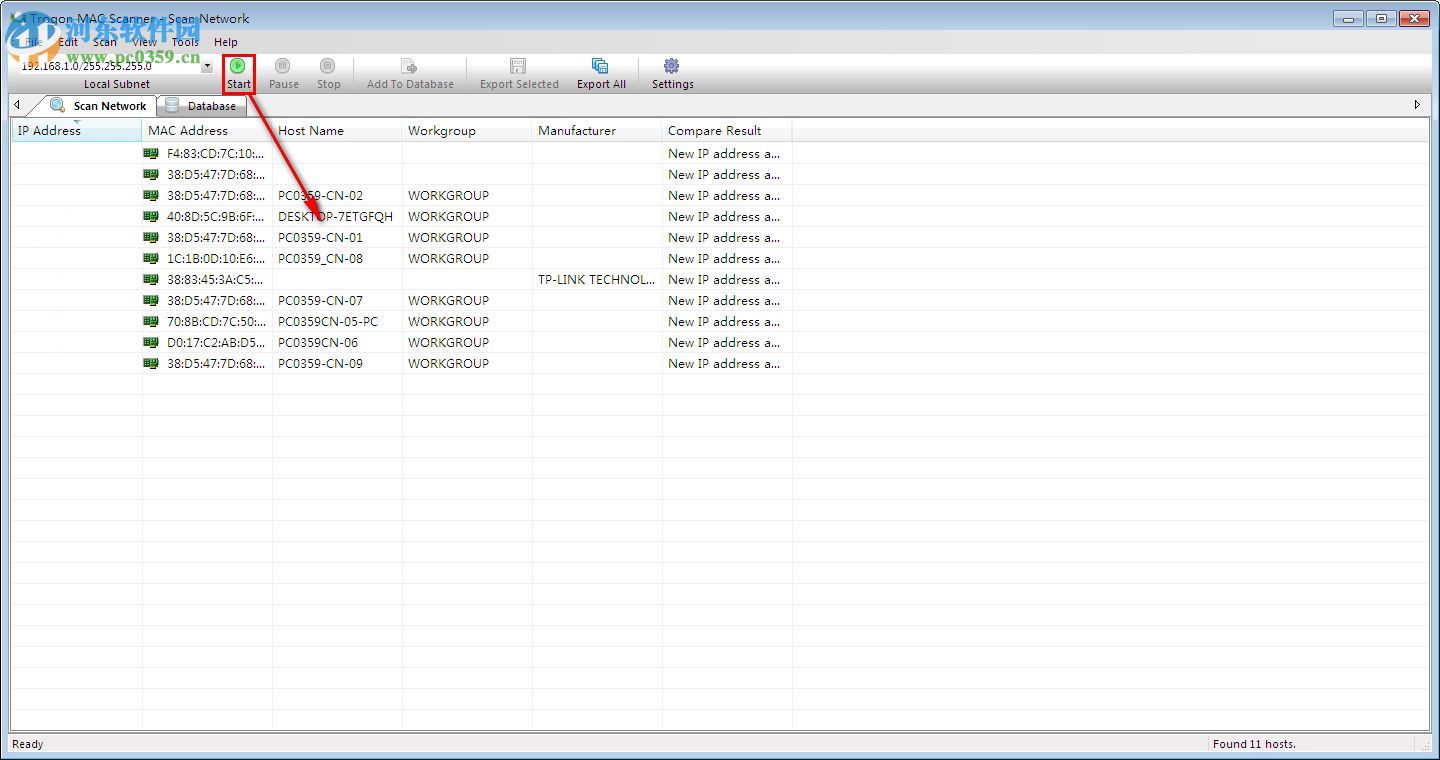
Task: Click the left tab-scroll arrow
Action: click(x=17, y=105)
